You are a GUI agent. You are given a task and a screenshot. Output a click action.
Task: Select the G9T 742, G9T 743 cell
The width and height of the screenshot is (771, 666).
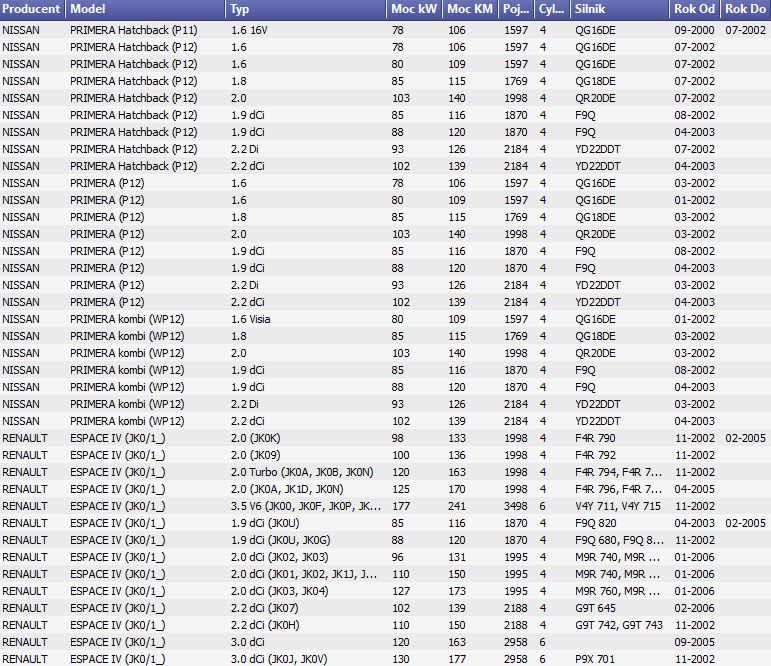tap(619, 625)
